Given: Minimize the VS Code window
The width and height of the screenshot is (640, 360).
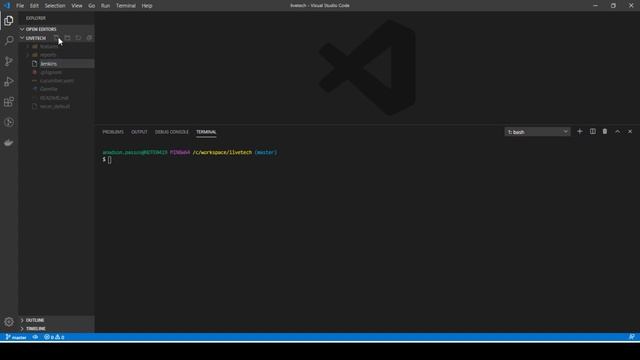Looking at the screenshot, I should pos(596,6).
